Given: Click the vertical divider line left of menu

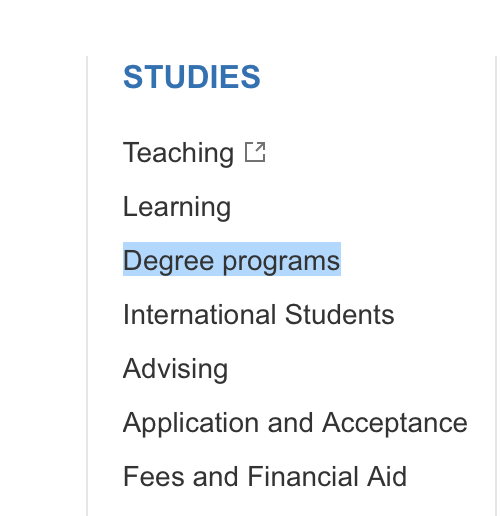Looking at the screenshot, I should point(87,286).
